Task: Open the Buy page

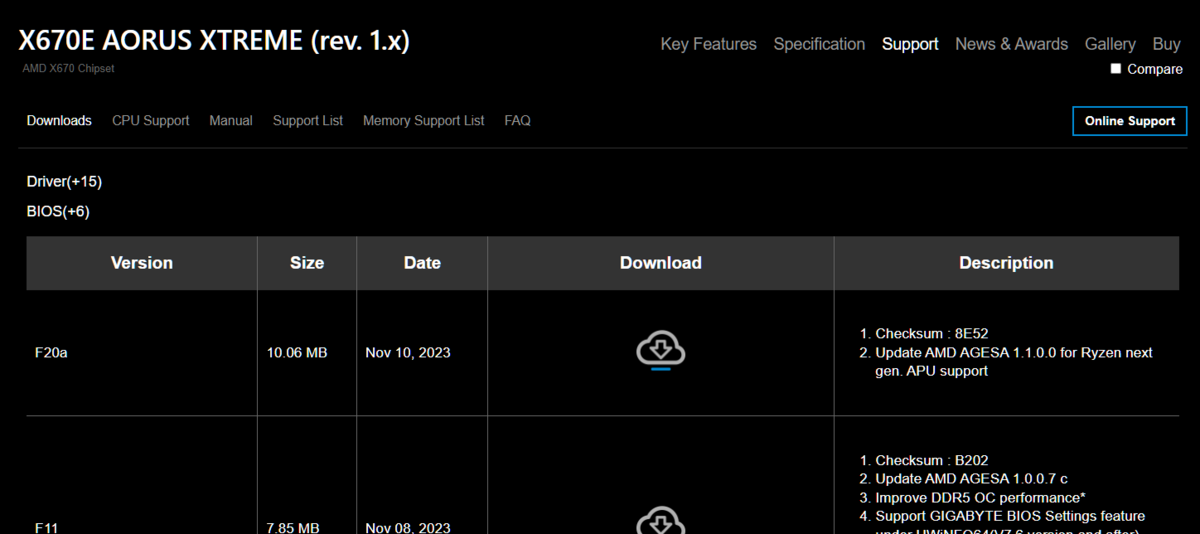Action: pos(1166,44)
